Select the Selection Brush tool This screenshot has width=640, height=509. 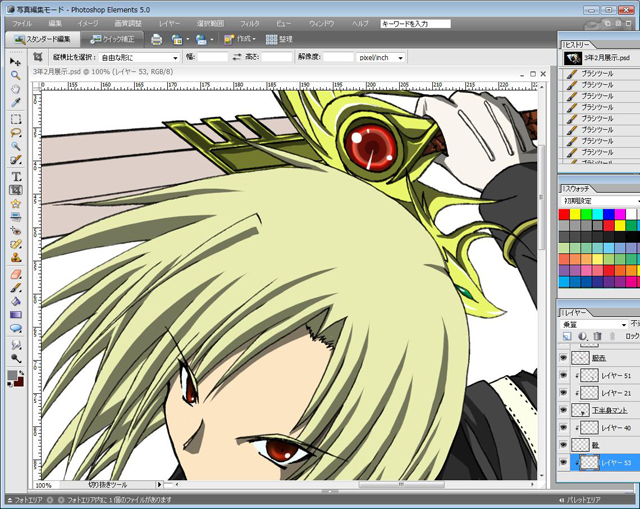click(16, 160)
